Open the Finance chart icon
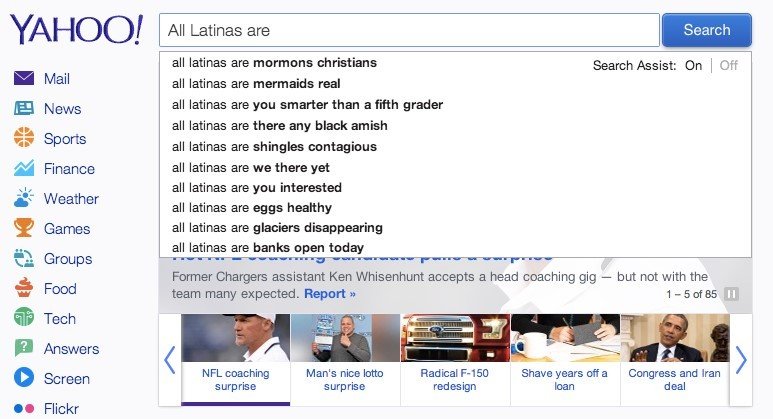This screenshot has width=773, height=419. (24, 169)
